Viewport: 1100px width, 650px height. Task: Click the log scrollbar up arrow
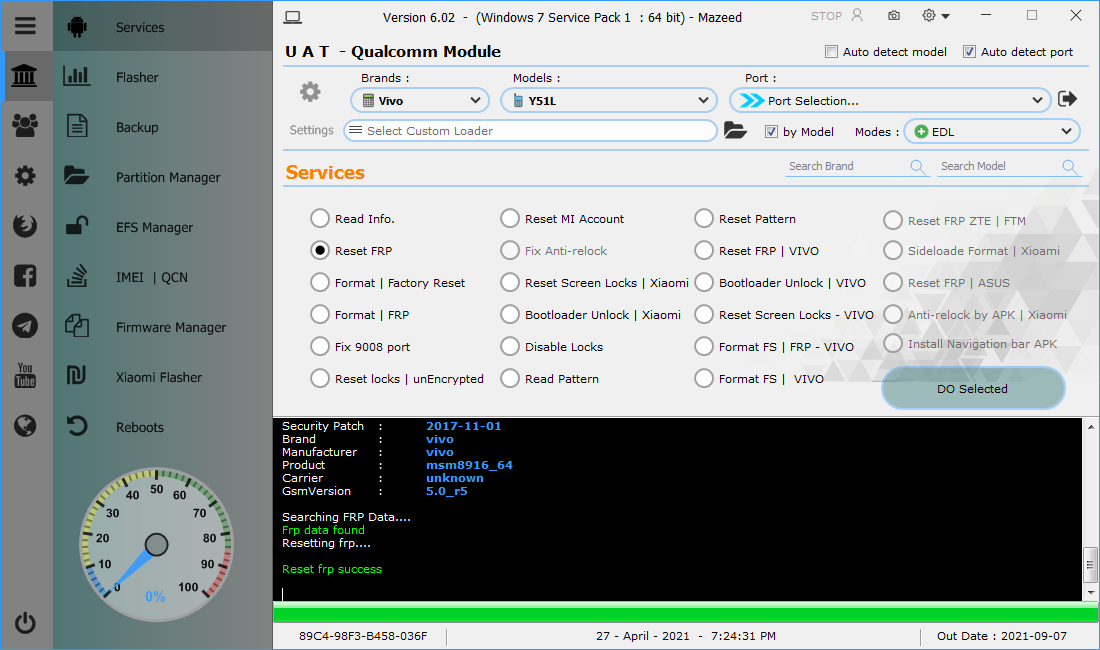point(1090,426)
